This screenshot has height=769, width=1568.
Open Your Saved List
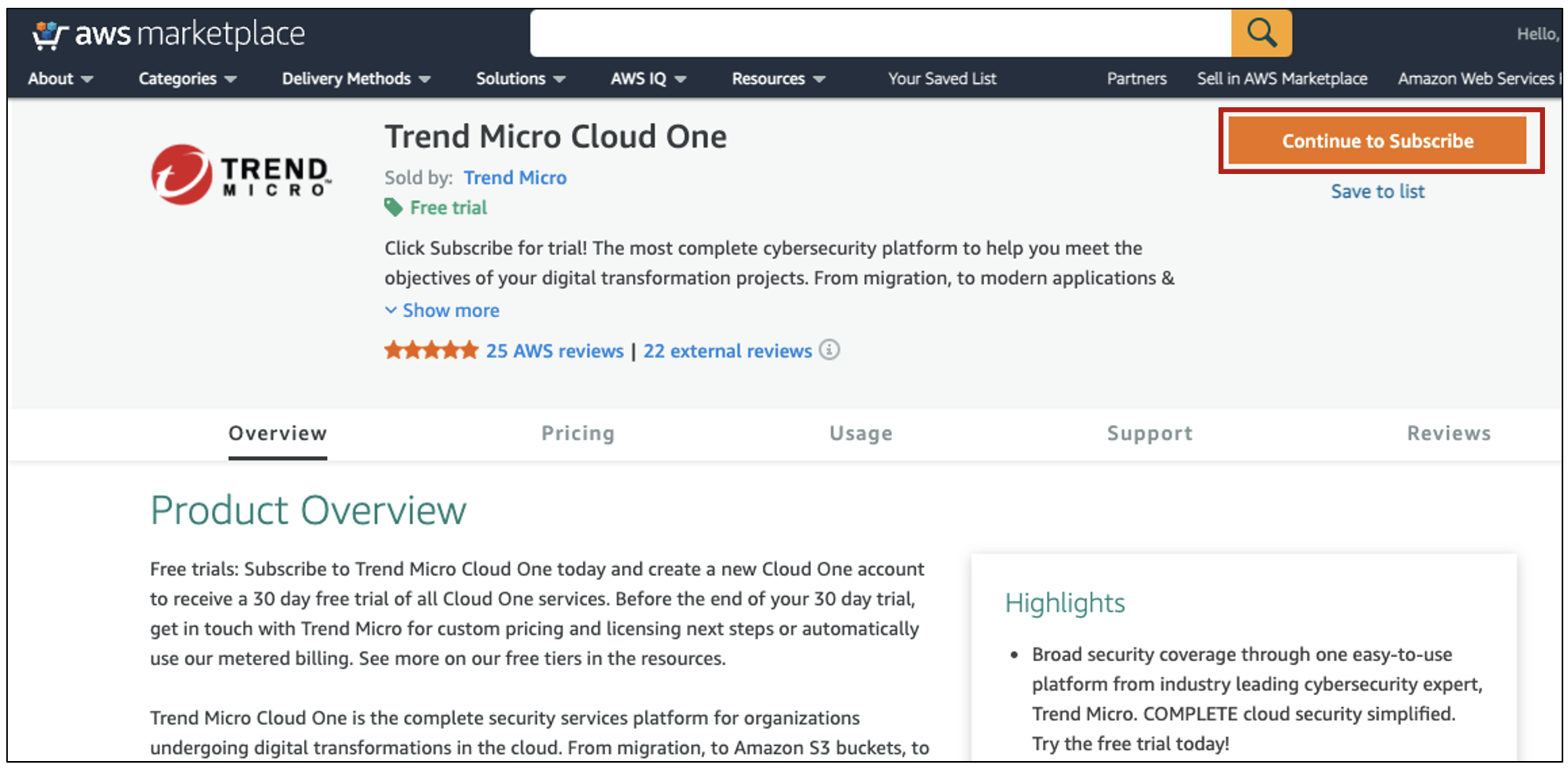tap(942, 79)
